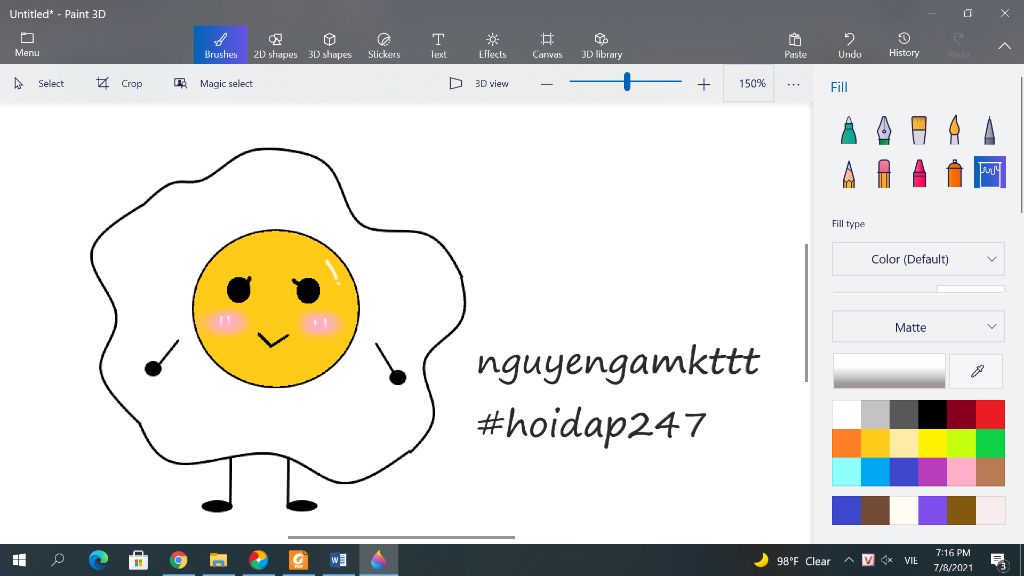Image resolution: width=1024 pixels, height=576 pixels.
Task: Open the 7:16 PM clock and calendar
Action: pyautogui.click(x=953, y=560)
